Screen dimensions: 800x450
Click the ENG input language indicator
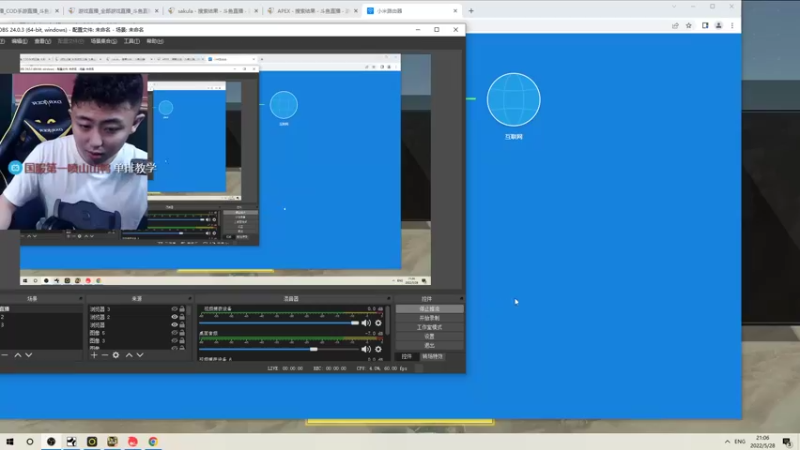(740, 442)
